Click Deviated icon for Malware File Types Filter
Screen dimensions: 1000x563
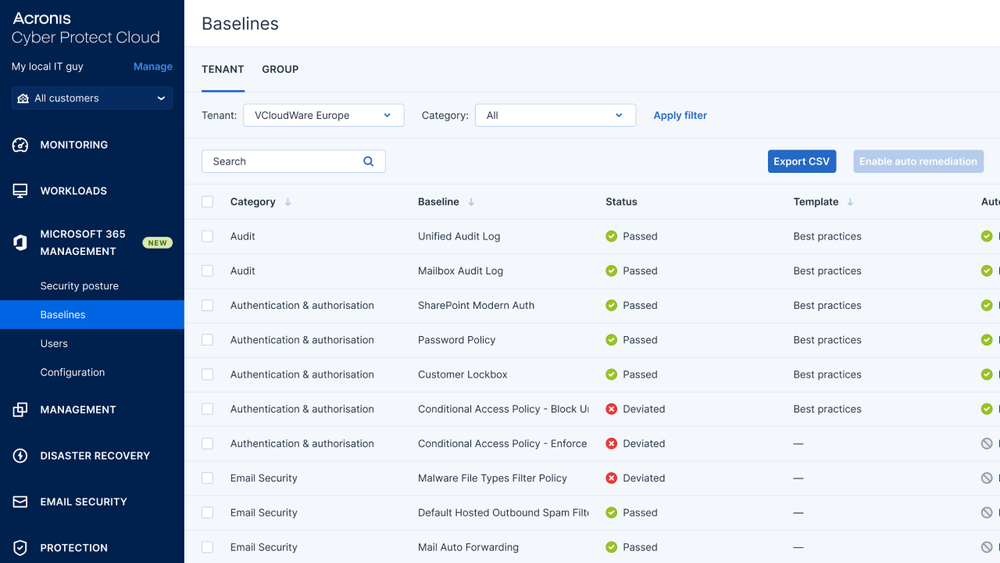click(x=611, y=478)
